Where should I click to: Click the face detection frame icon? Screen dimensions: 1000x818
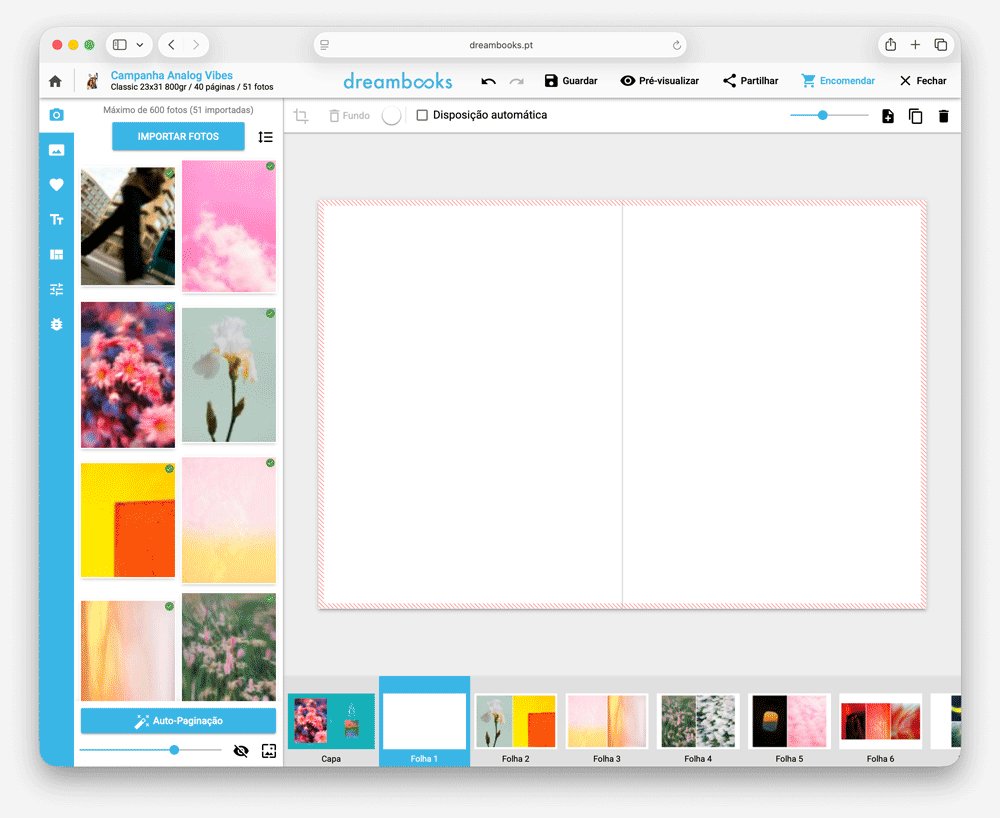click(x=269, y=750)
